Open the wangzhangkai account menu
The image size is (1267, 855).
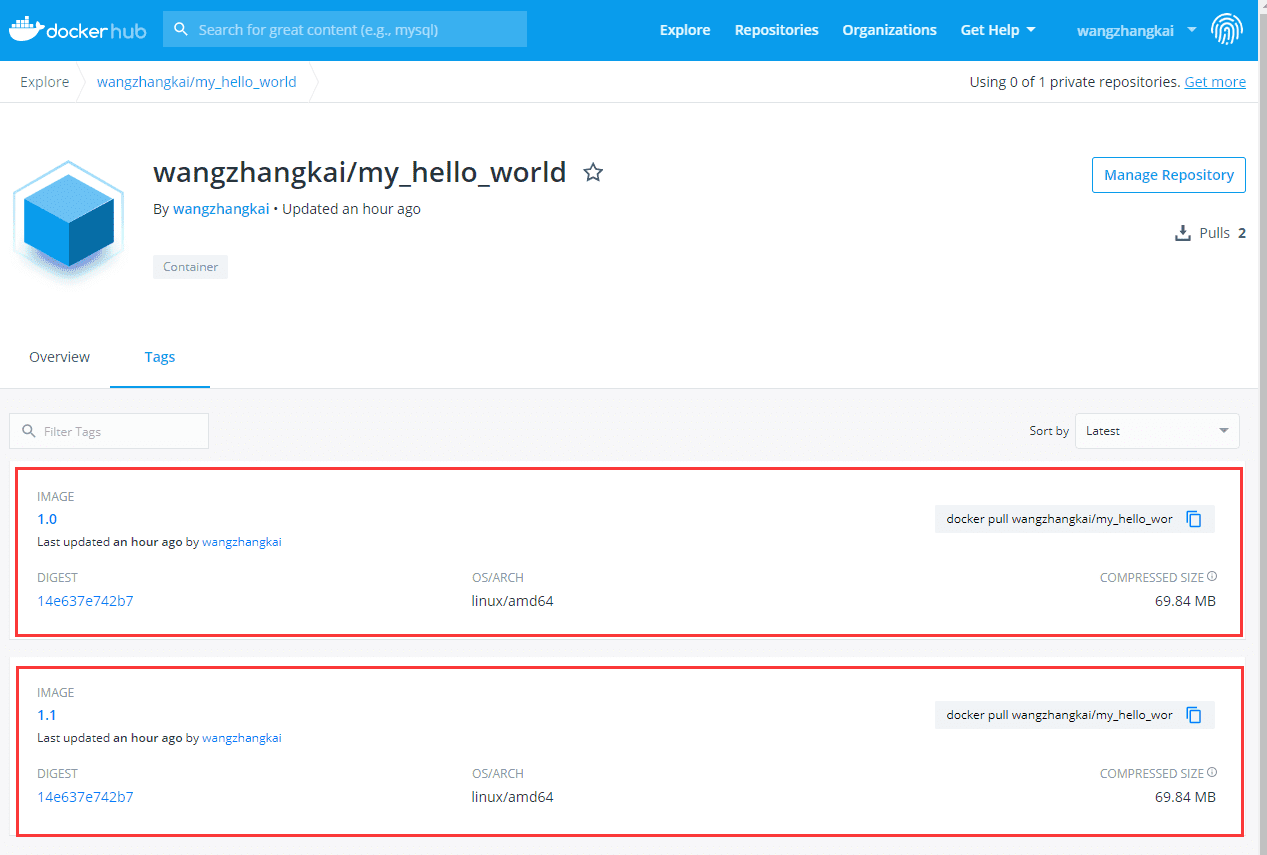tap(1136, 30)
